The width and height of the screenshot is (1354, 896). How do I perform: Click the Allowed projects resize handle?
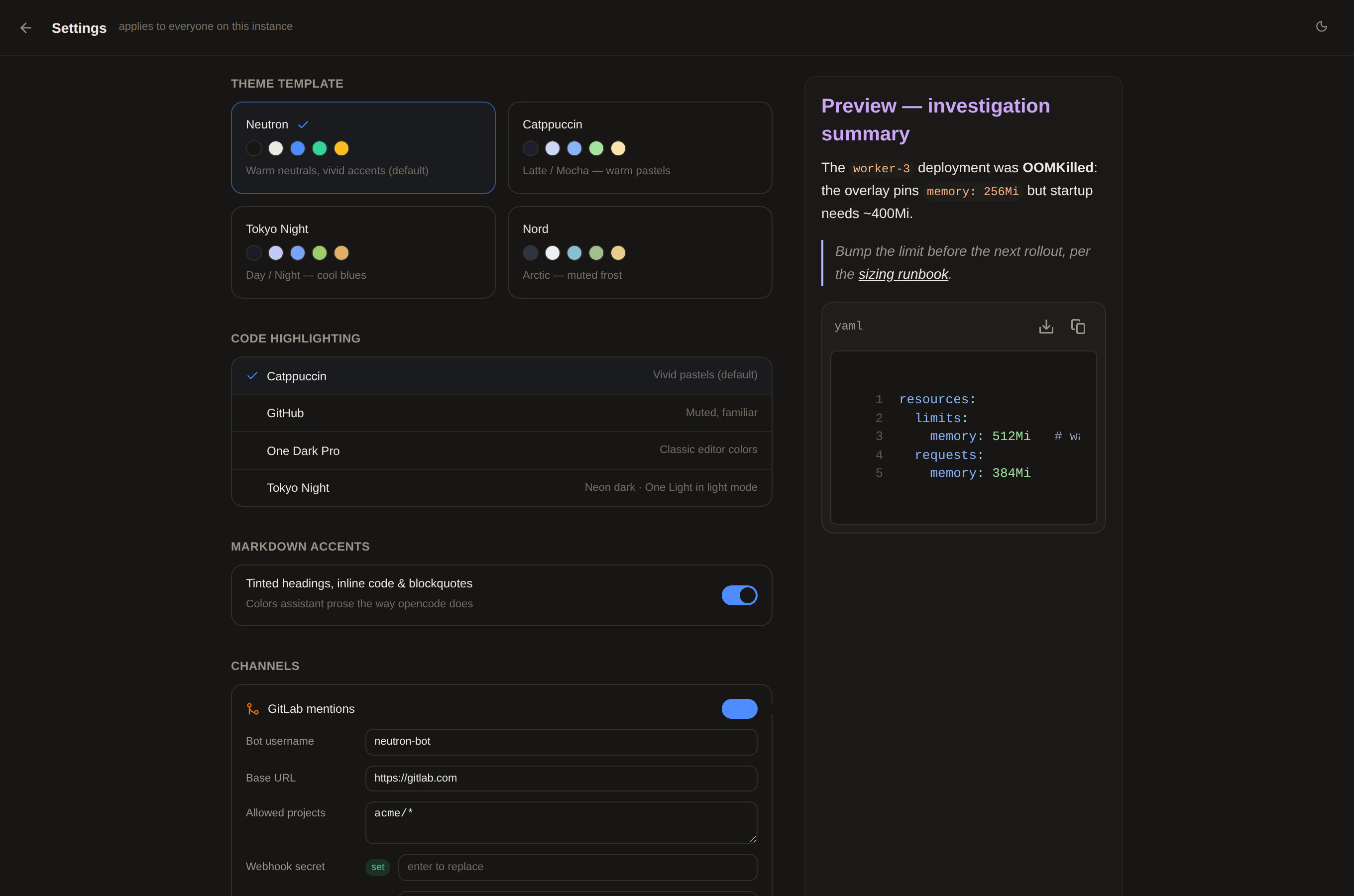pos(752,839)
